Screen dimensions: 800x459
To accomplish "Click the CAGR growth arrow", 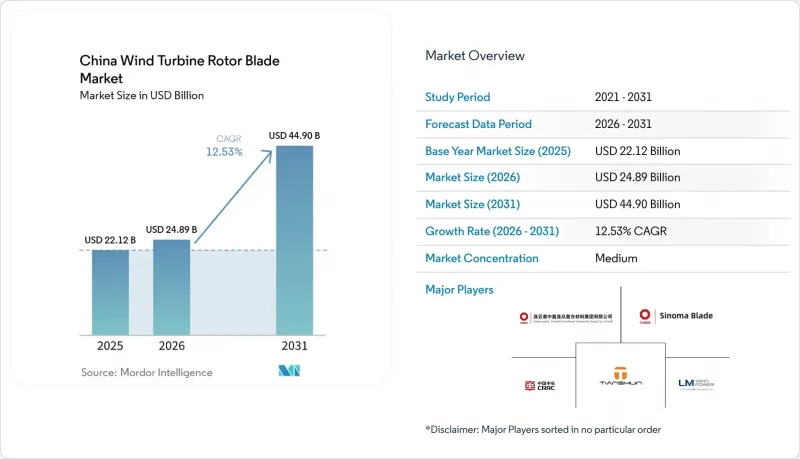I will pyautogui.click(x=233, y=197).
